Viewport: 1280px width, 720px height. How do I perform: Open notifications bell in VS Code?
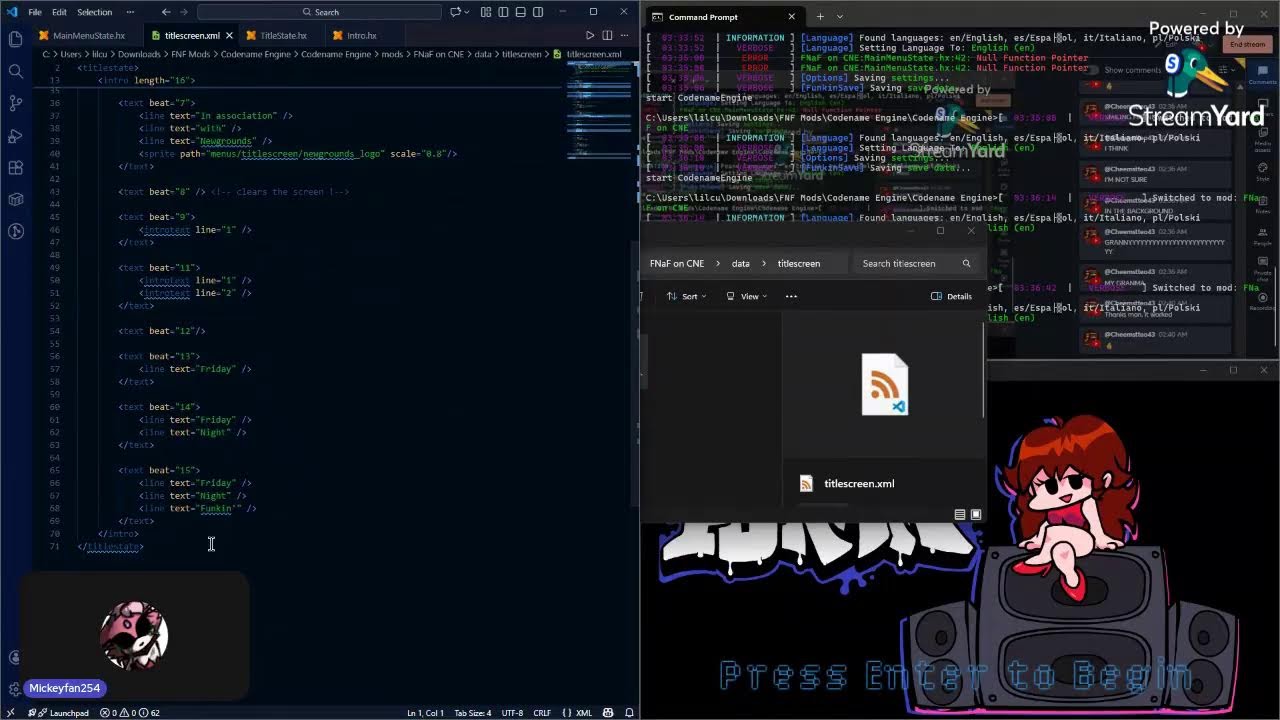pyautogui.click(x=629, y=713)
